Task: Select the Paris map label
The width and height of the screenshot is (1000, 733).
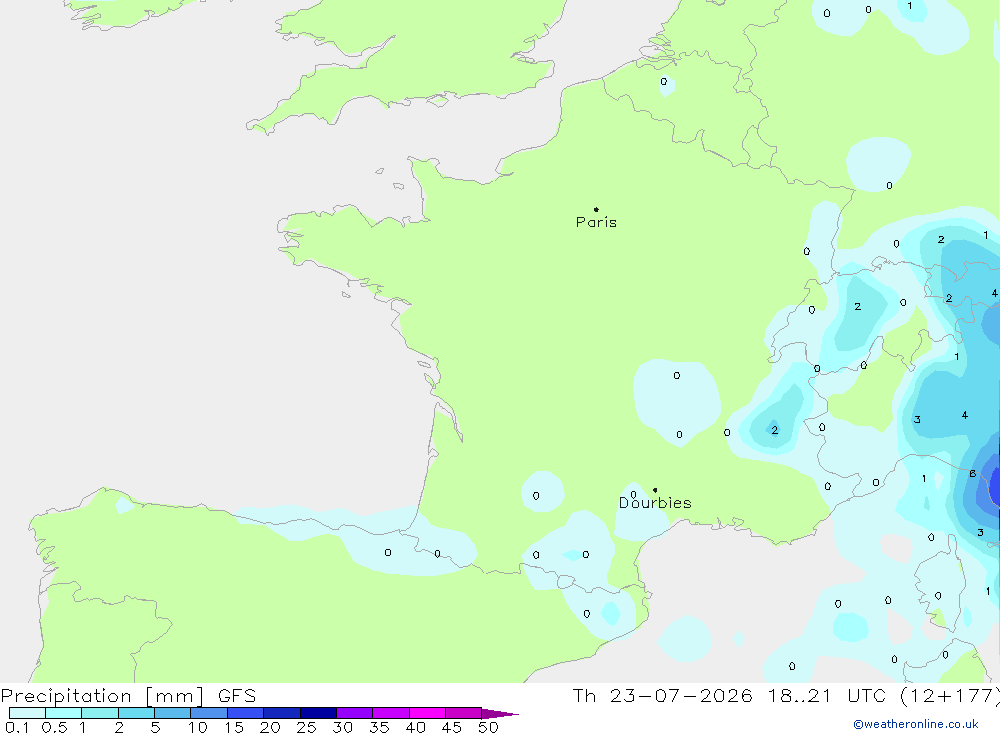Action: pyautogui.click(x=596, y=222)
